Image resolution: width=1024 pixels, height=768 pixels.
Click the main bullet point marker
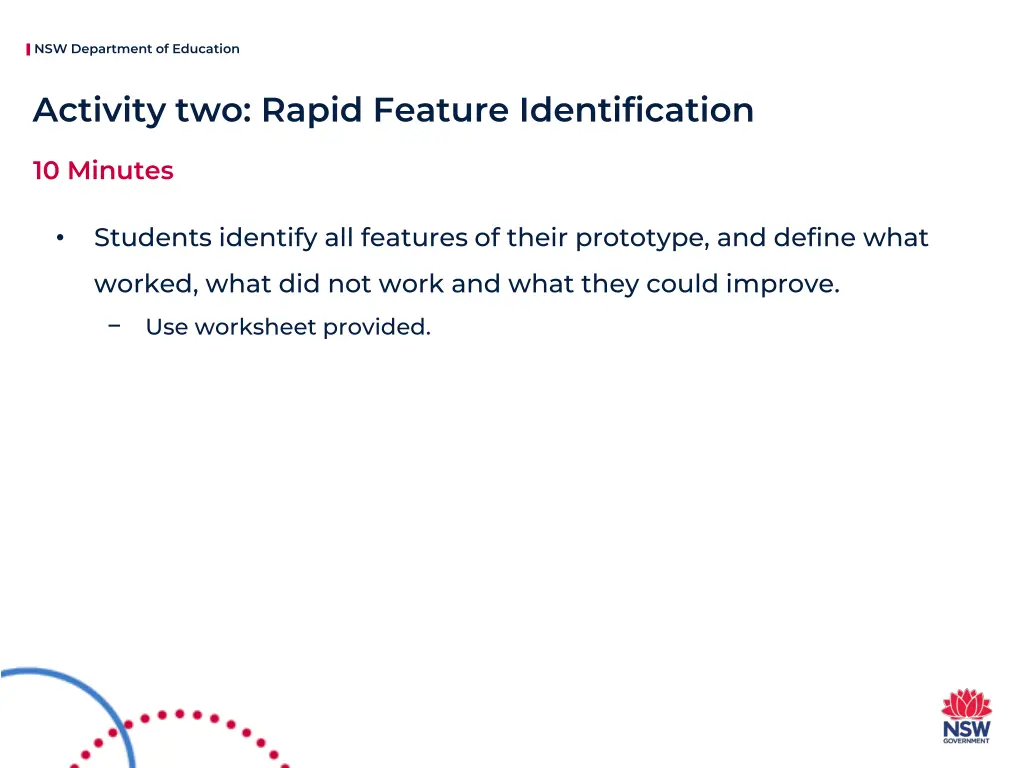(x=60, y=238)
